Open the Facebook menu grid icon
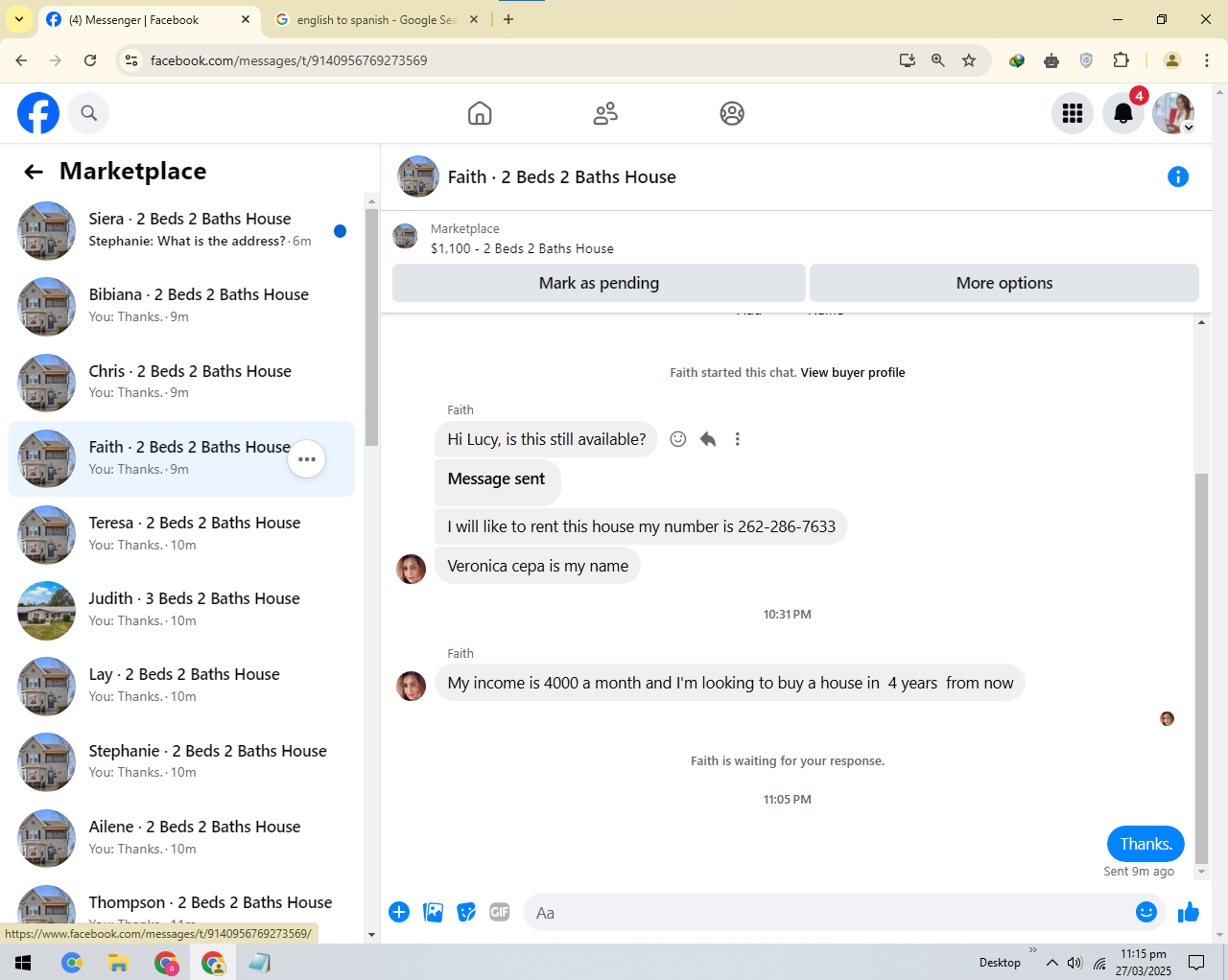This screenshot has width=1228, height=980. point(1073,113)
